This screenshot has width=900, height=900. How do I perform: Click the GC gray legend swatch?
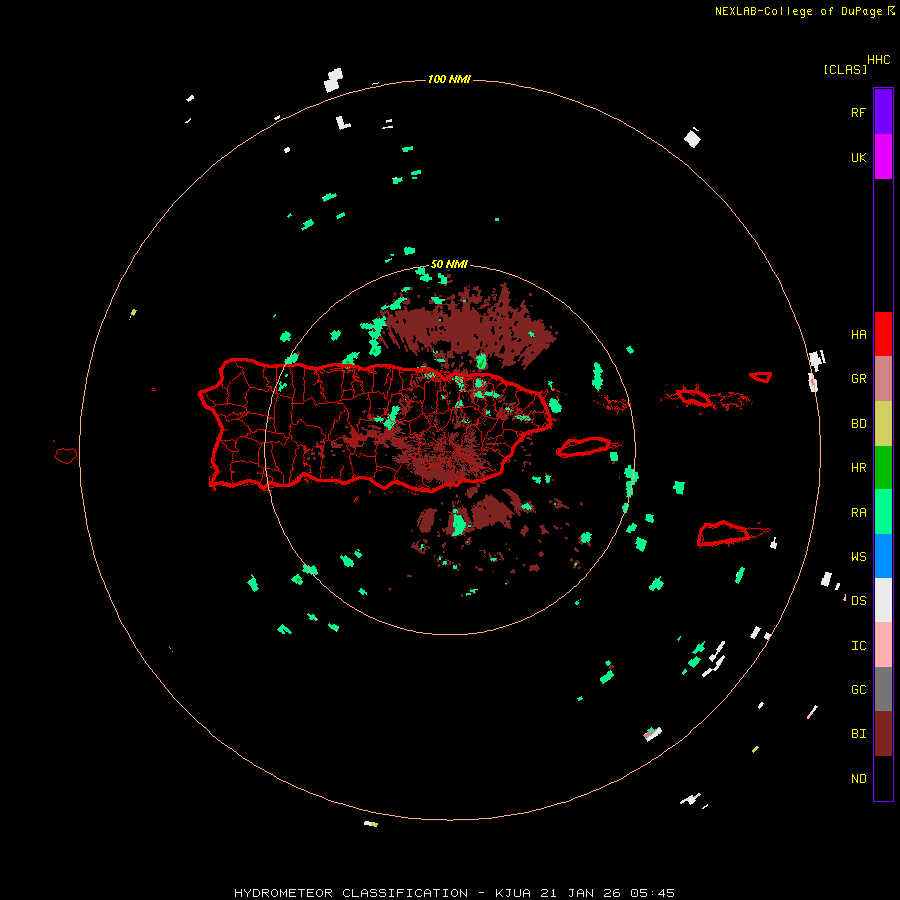[x=883, y=689]
